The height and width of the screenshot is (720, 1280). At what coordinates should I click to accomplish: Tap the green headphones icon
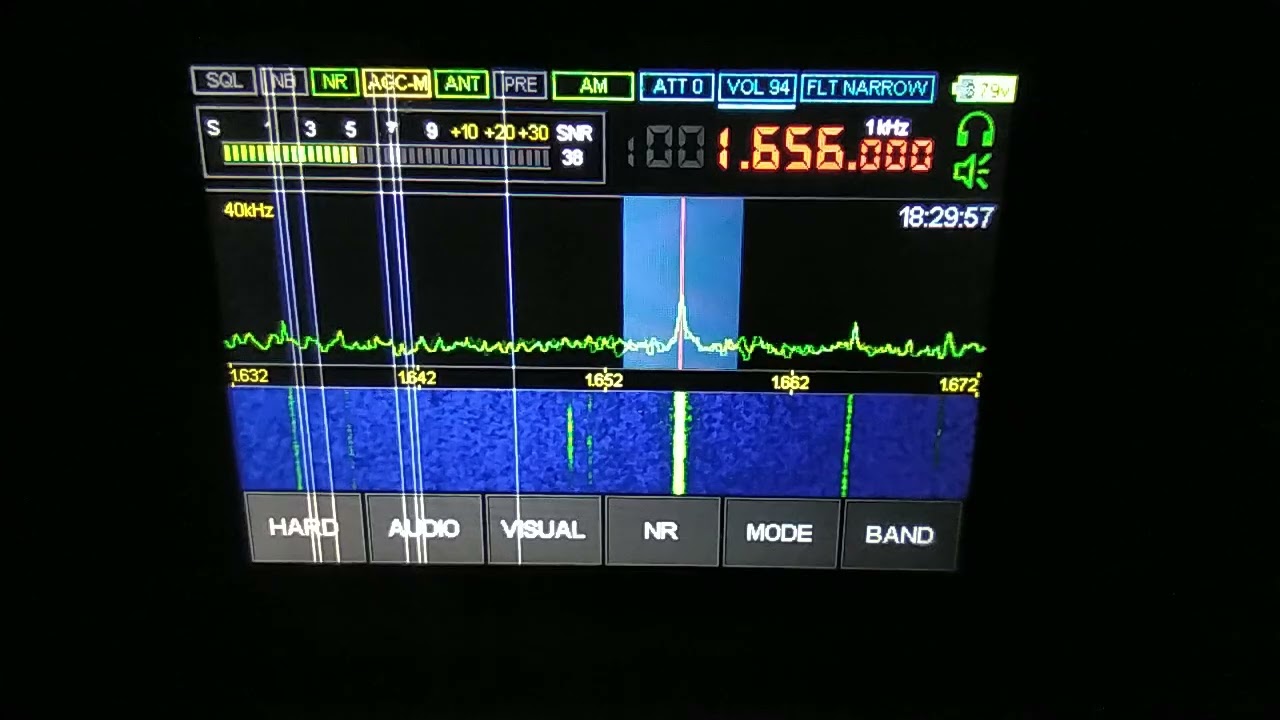coord(975,131)
